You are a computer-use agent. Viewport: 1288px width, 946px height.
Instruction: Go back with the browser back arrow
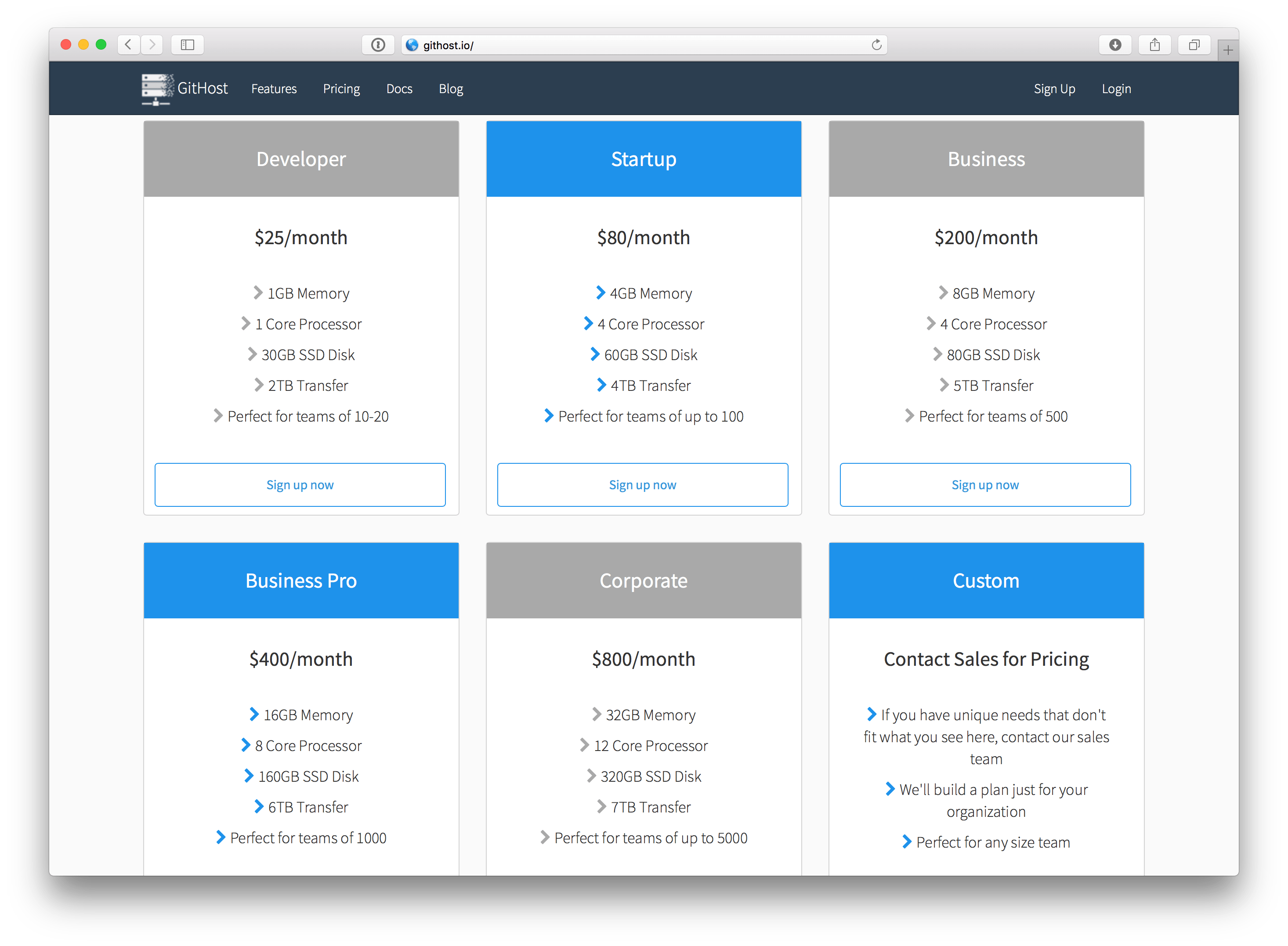[129, 45]
